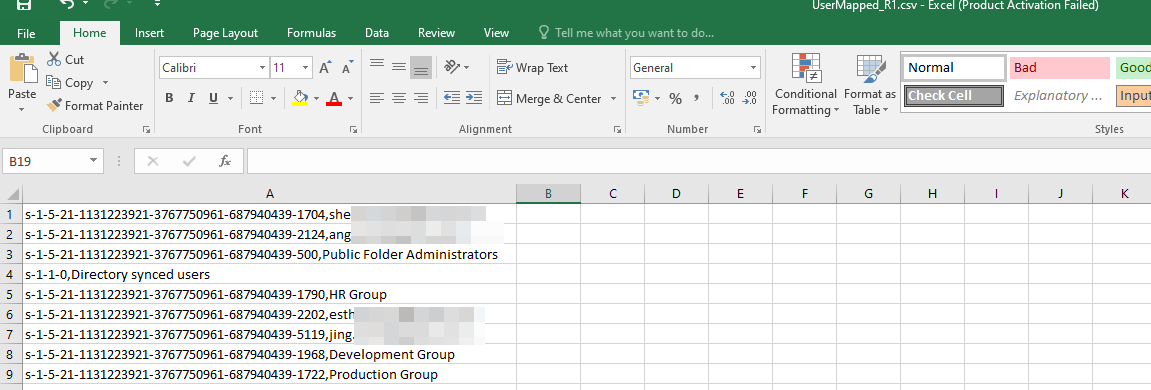Customize Quick Access Toolbar dropdown
This screenshot has height=390, width=1151.
click(158, 4)
